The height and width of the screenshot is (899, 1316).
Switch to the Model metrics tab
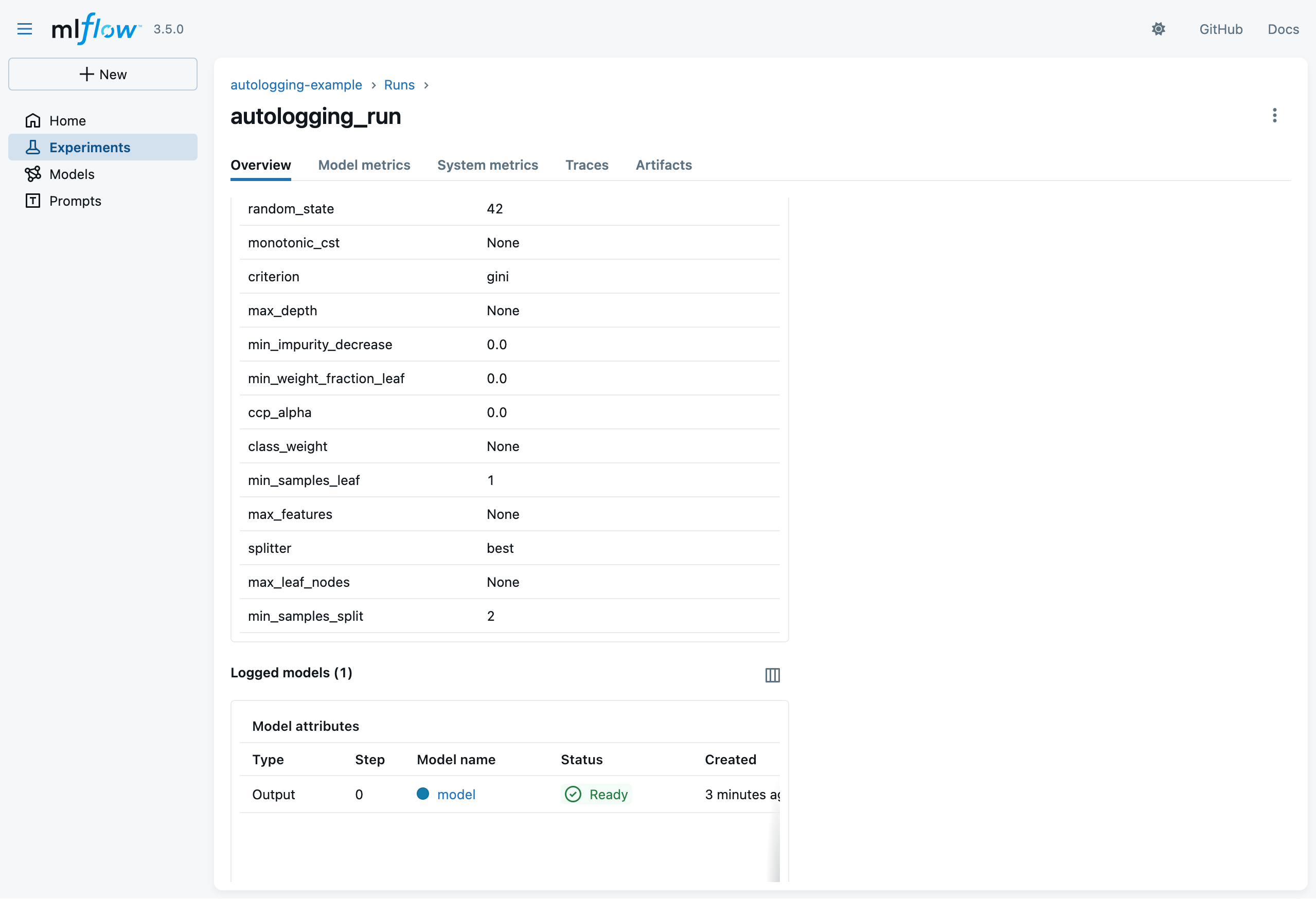point(364,165)
